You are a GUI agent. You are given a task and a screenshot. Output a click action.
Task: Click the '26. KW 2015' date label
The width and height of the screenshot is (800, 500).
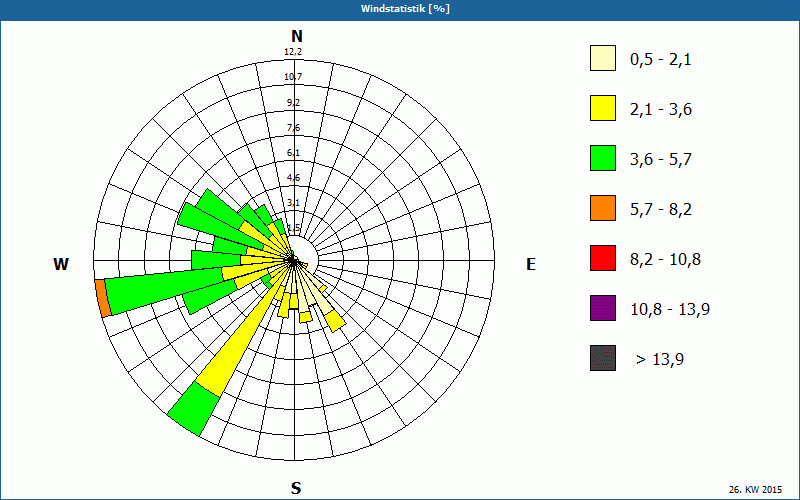pyautogui.click(x=755, y=489)
